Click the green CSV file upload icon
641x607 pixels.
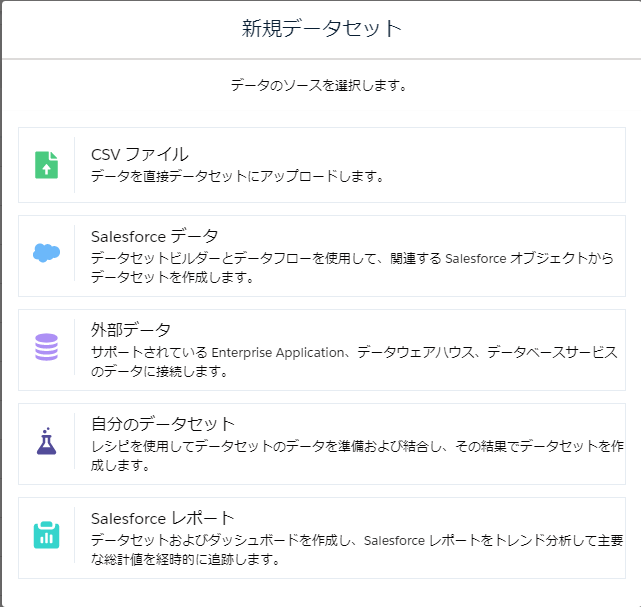[x=46, y=165]
